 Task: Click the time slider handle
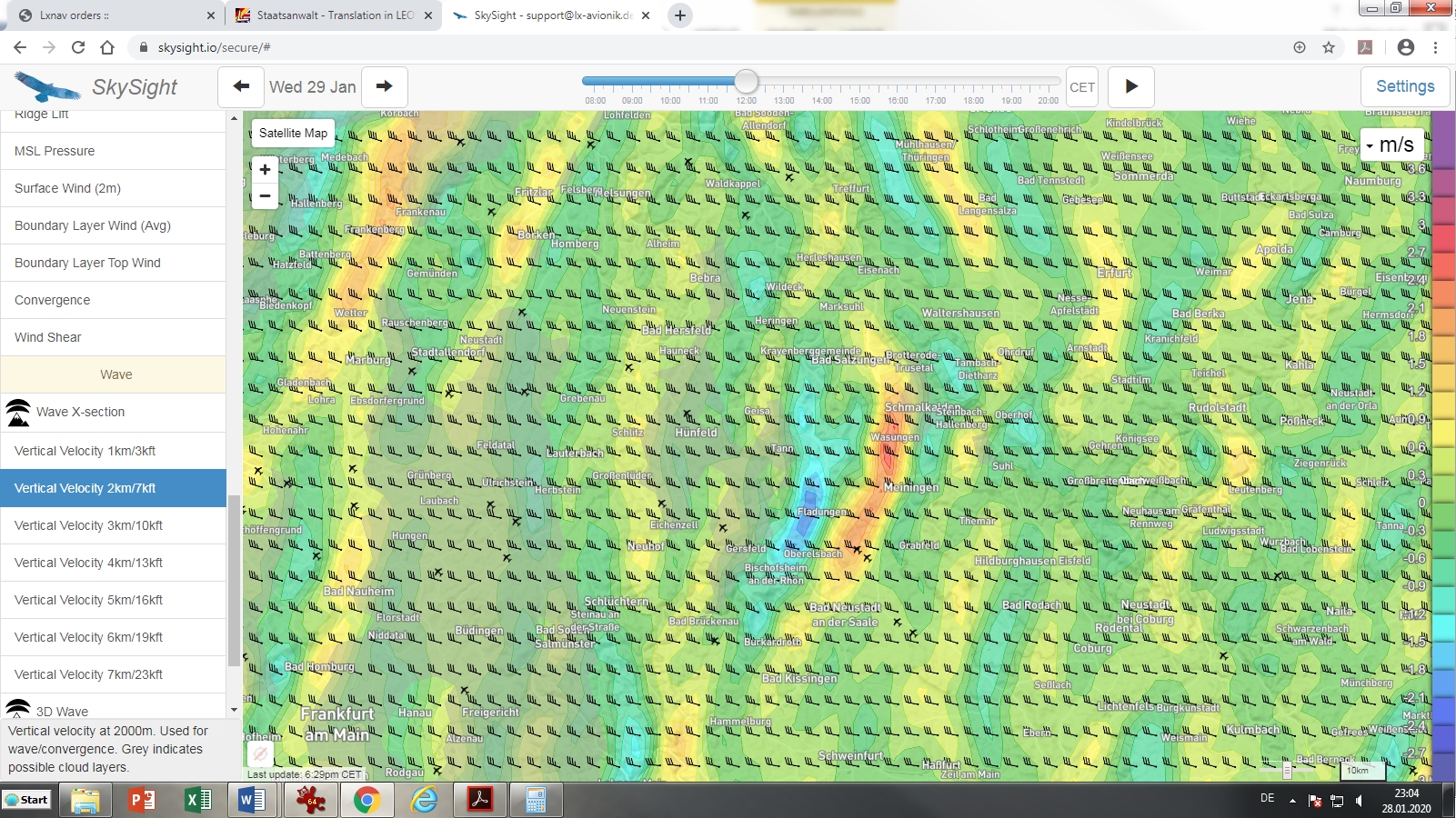click(x=746, y=82)
